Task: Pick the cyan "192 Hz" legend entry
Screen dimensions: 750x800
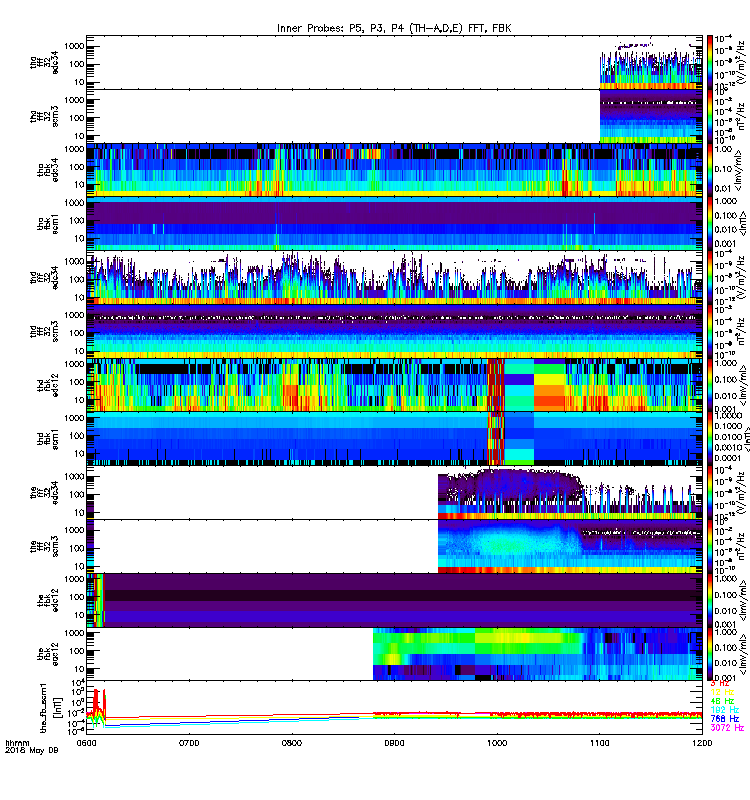Action: (x=724, y=710)
